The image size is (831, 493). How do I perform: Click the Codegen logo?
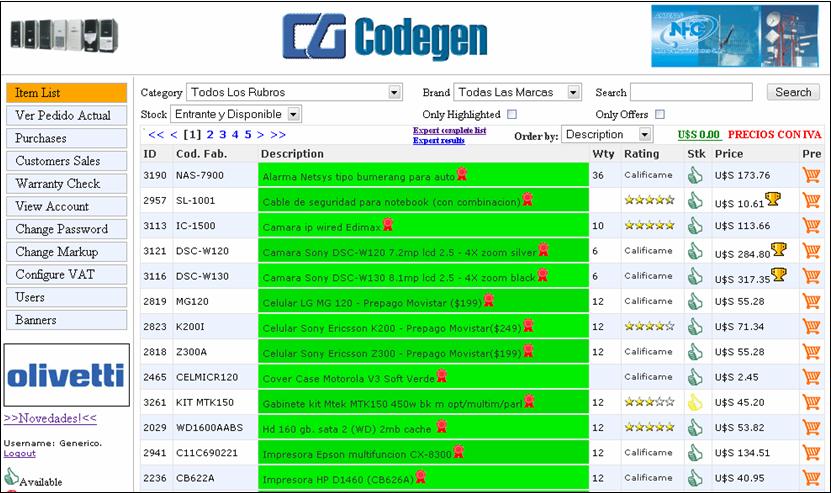pyautogui.click(x=385, y=37)
